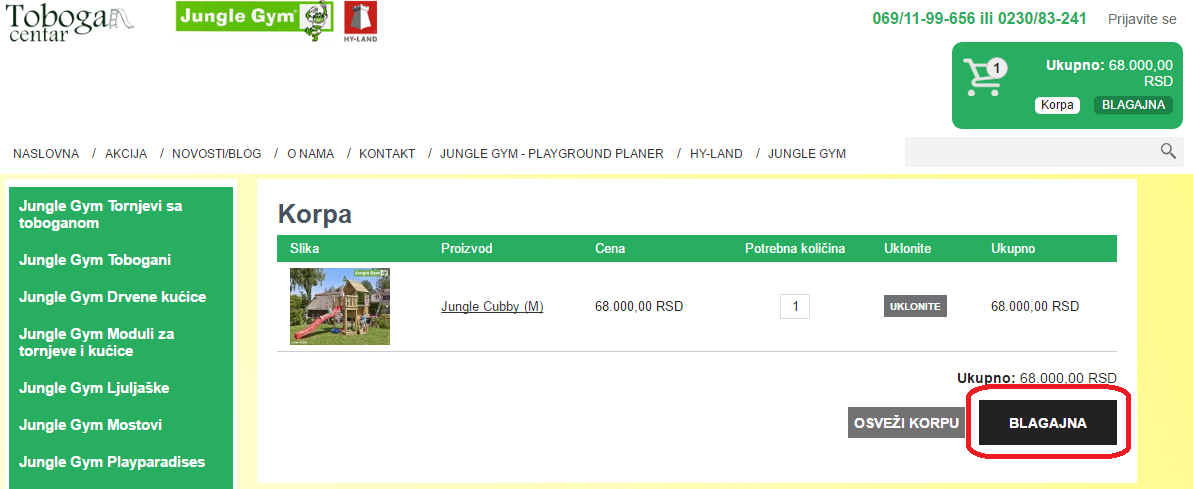Open the shopping cart icon with badge
Image resolution: width=1193 pixels, height=489 pixels.
pyautogui.click(x=985, y=76)
